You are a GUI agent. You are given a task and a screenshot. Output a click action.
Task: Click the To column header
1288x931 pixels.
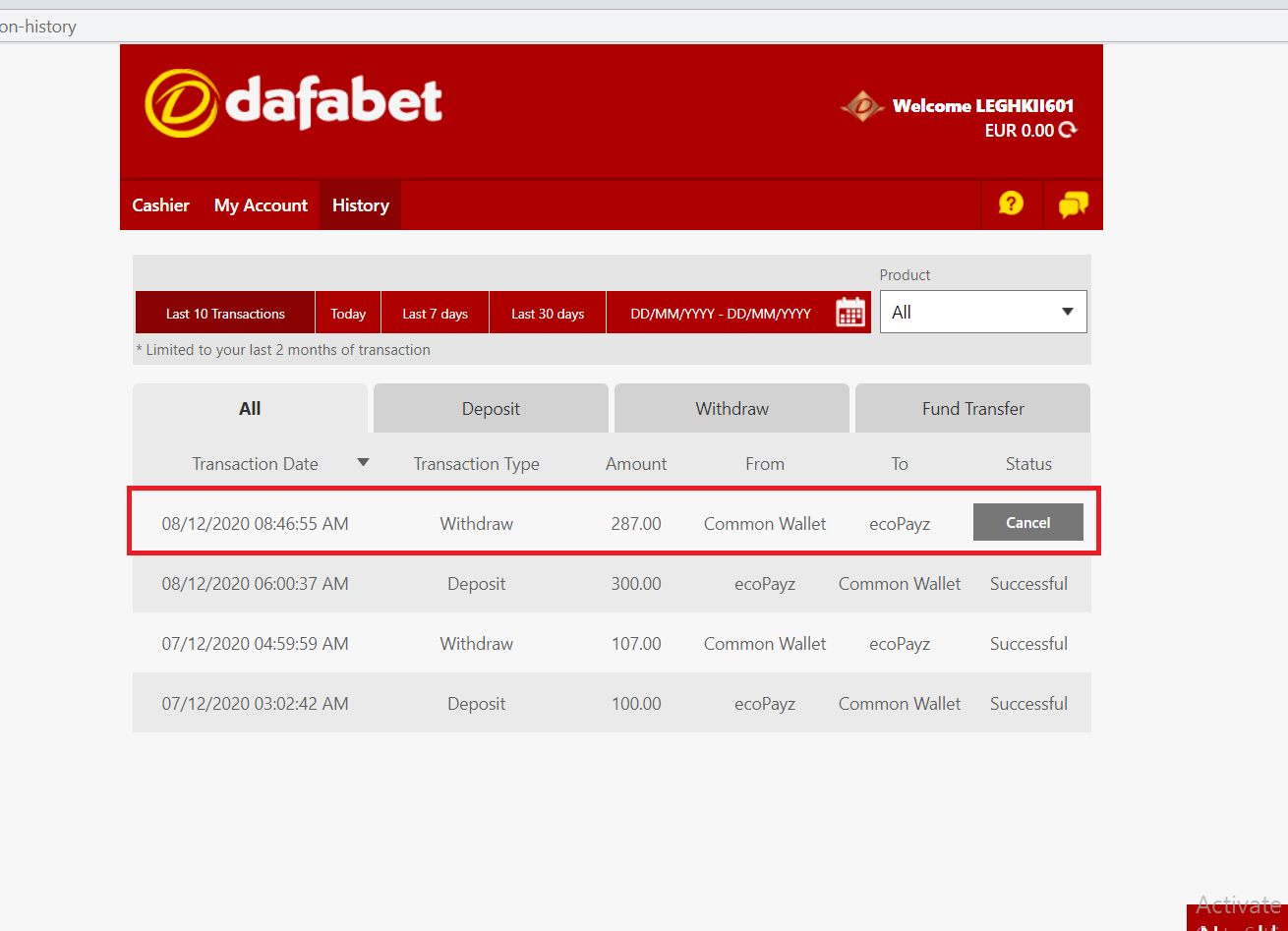pos(900,463)
